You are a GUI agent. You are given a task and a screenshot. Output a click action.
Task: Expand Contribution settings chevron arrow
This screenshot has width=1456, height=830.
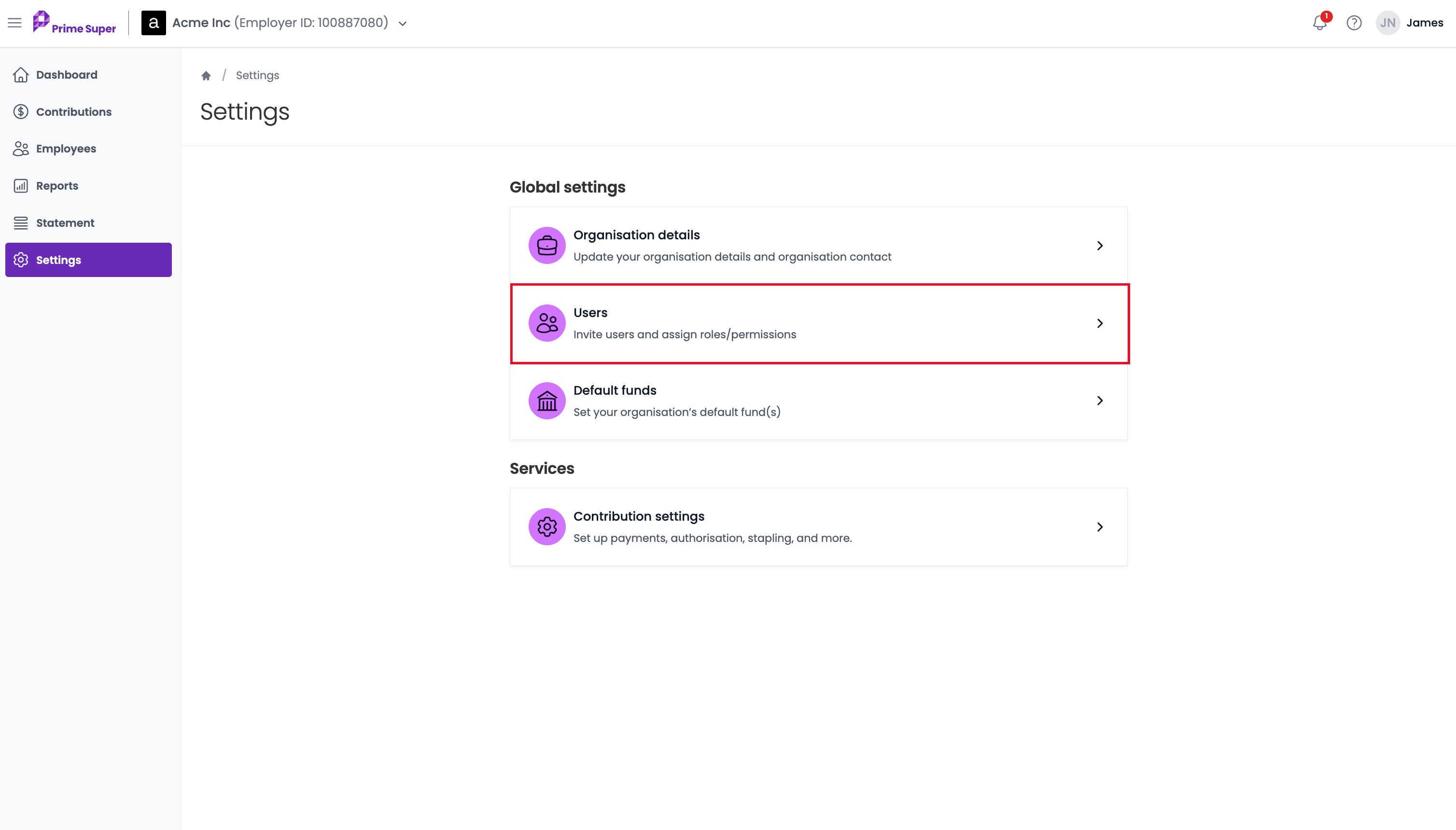tap(1100, 527)
